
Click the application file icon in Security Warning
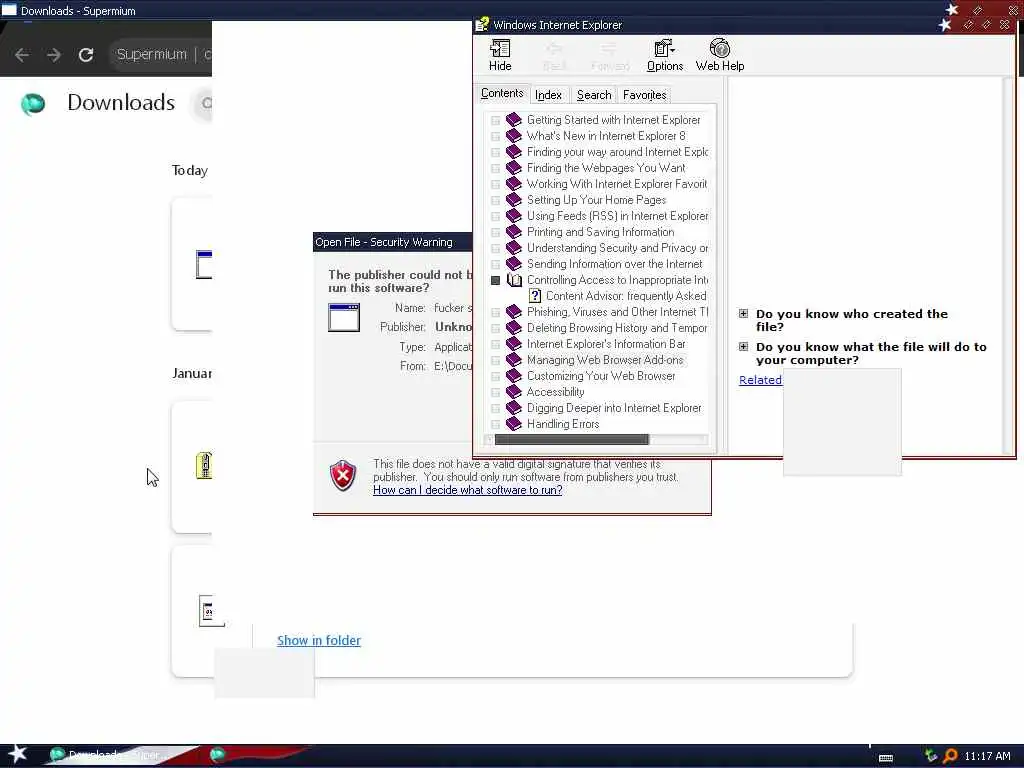(x=344, y=318)
